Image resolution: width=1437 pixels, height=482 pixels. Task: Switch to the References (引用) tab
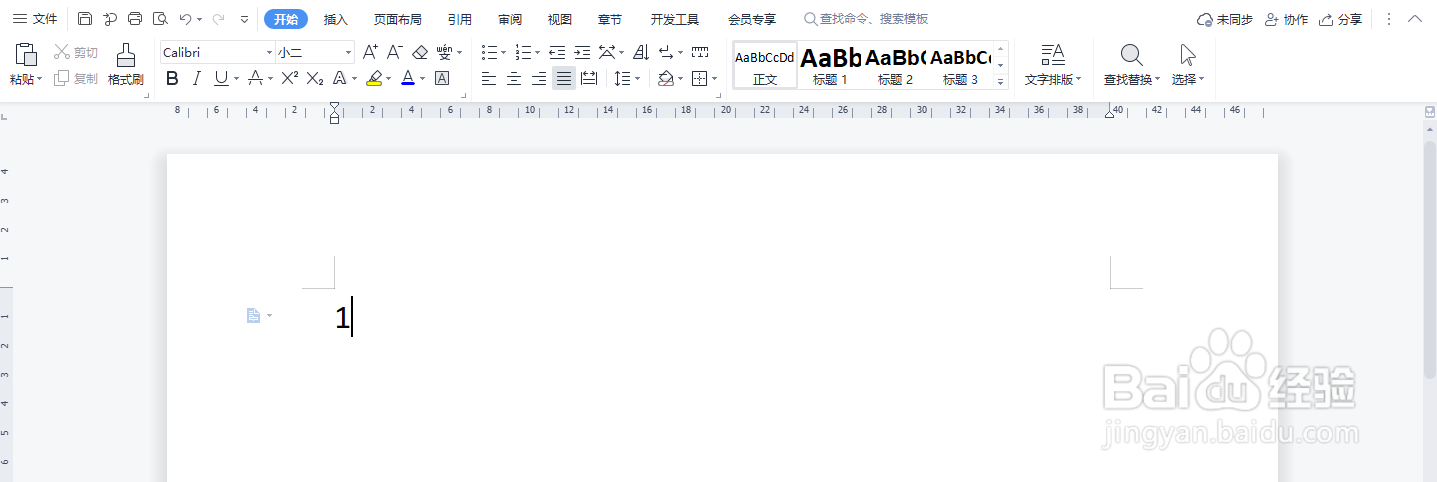coord(460,19)
